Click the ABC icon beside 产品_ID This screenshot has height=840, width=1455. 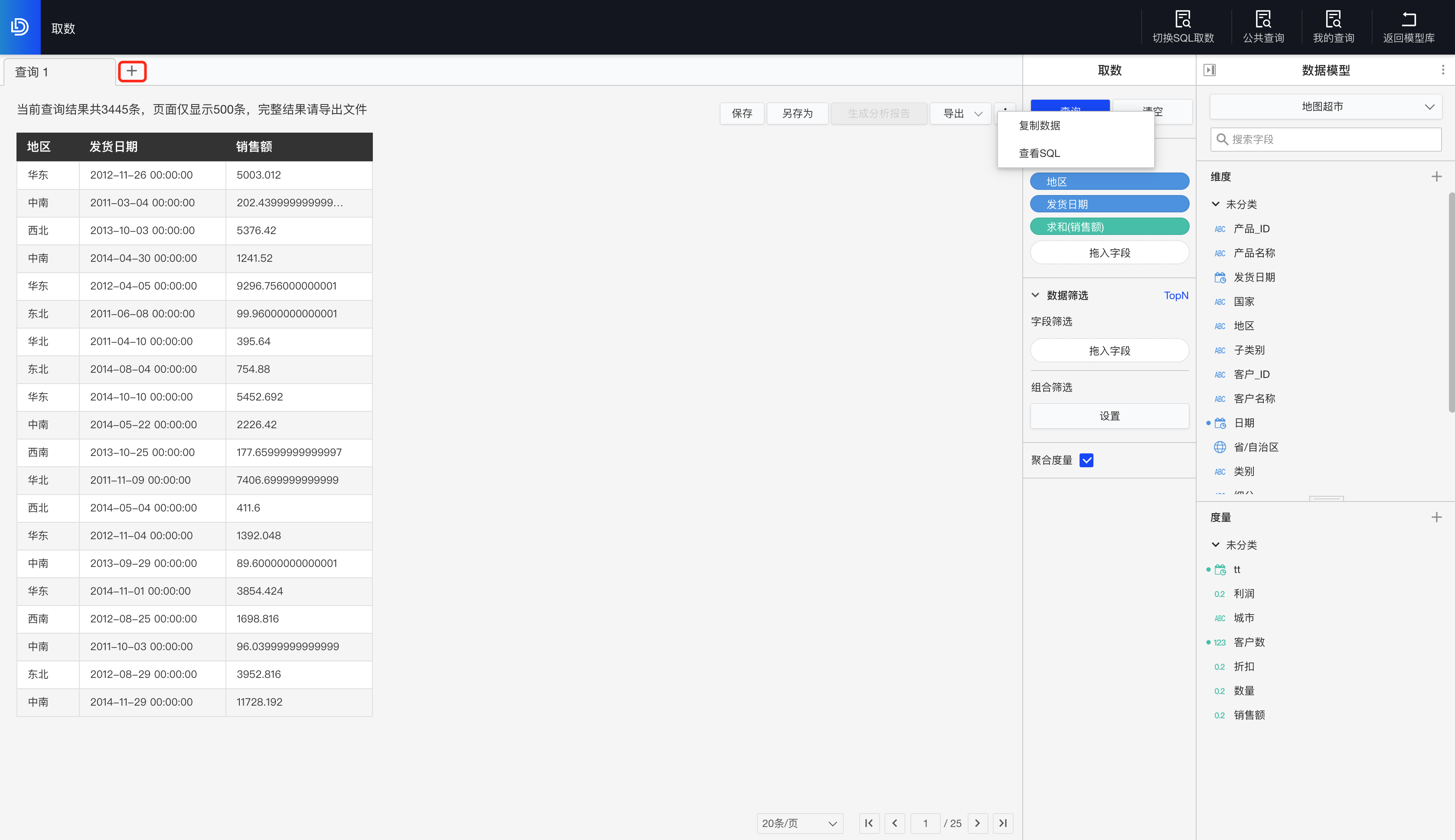pos(1220,229)
